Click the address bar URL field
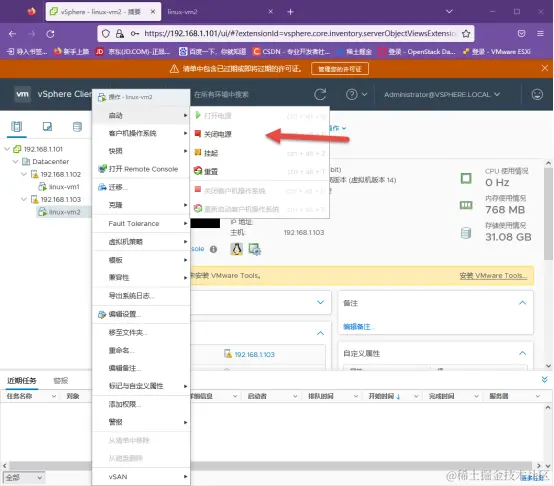This screenshot has width=554, height=486. [300, 34]
